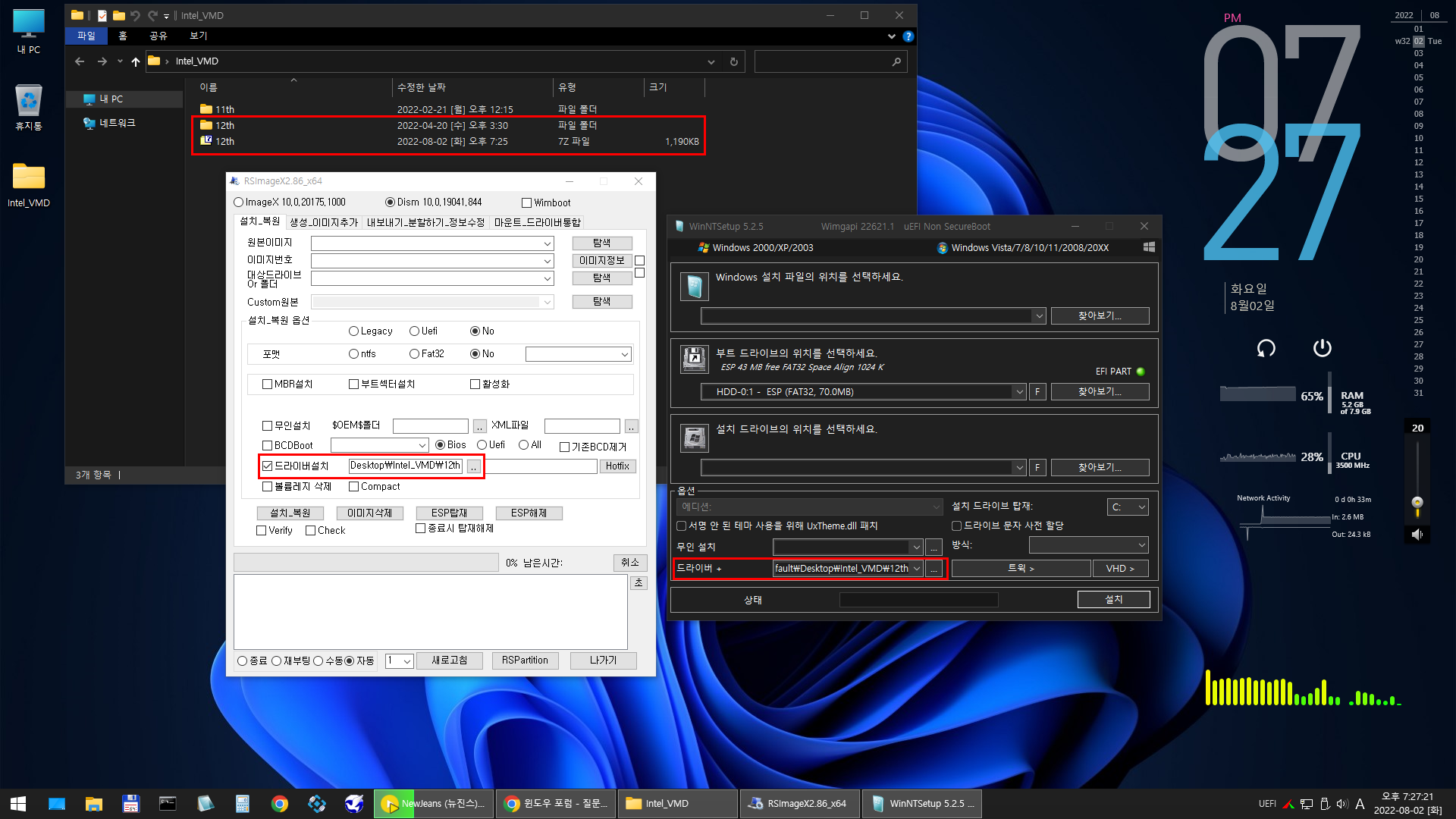
Task: Expand the 무인 설치 dropdown in WinNTSetup
Action: click(x=916, y=548)
